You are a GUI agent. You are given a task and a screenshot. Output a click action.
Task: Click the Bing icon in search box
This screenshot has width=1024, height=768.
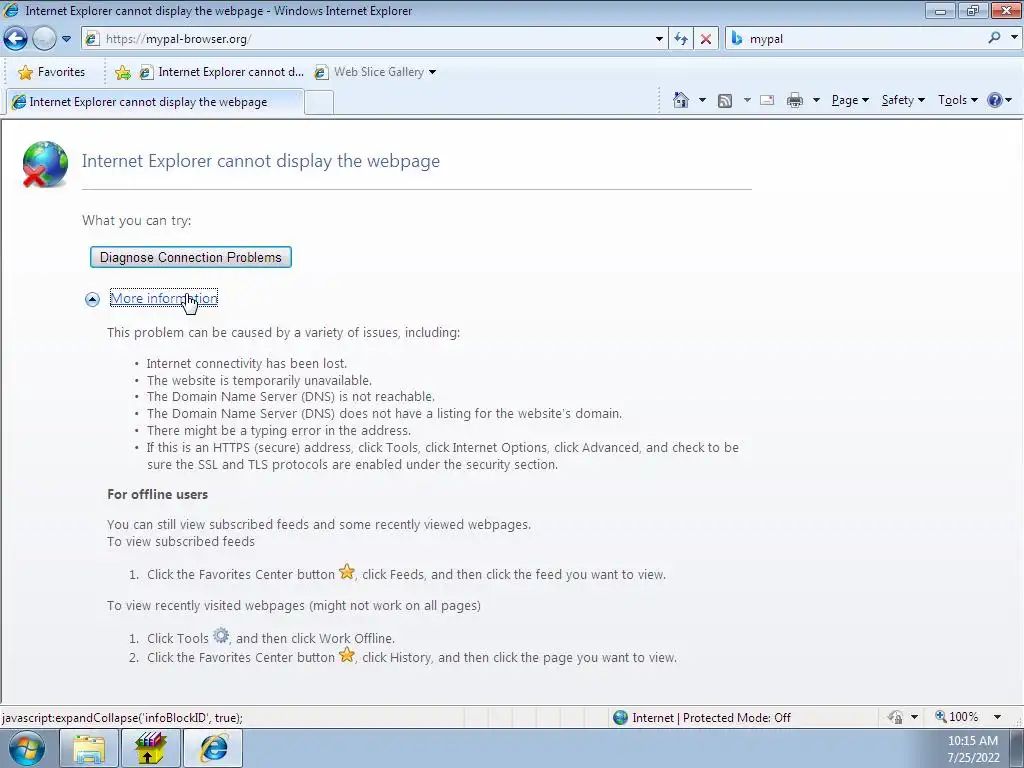tap(737, 39)
